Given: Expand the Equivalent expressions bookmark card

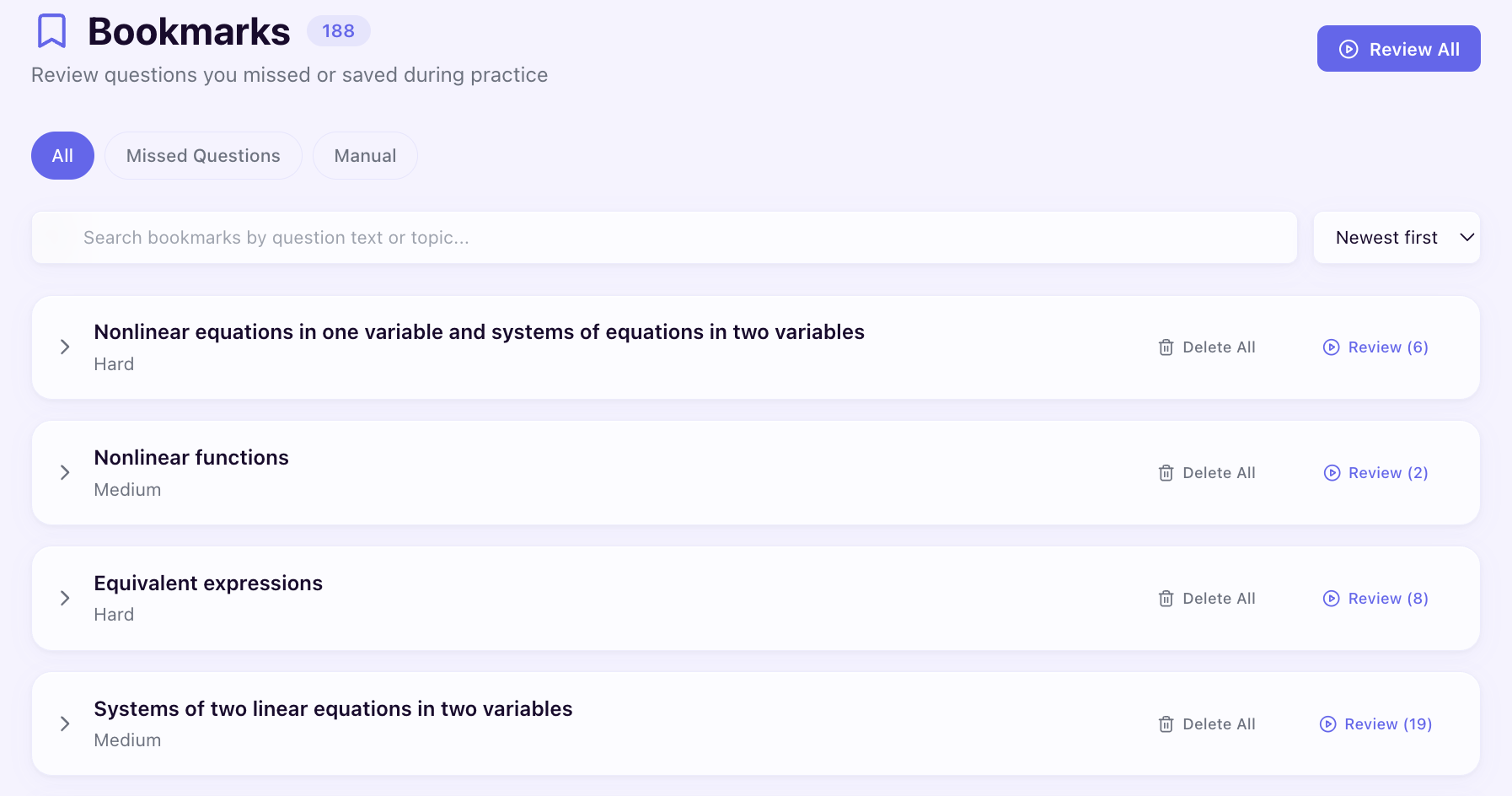Looking at the screenshot, I should 66,598.
